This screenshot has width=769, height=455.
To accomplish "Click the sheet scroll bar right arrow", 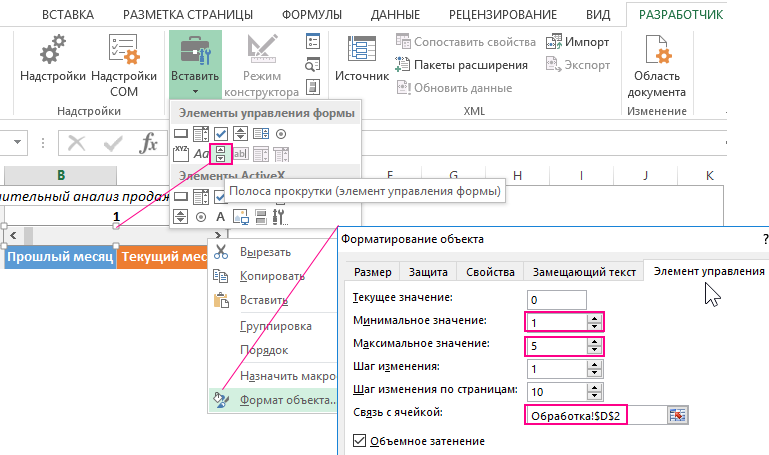I will (218, 235).
